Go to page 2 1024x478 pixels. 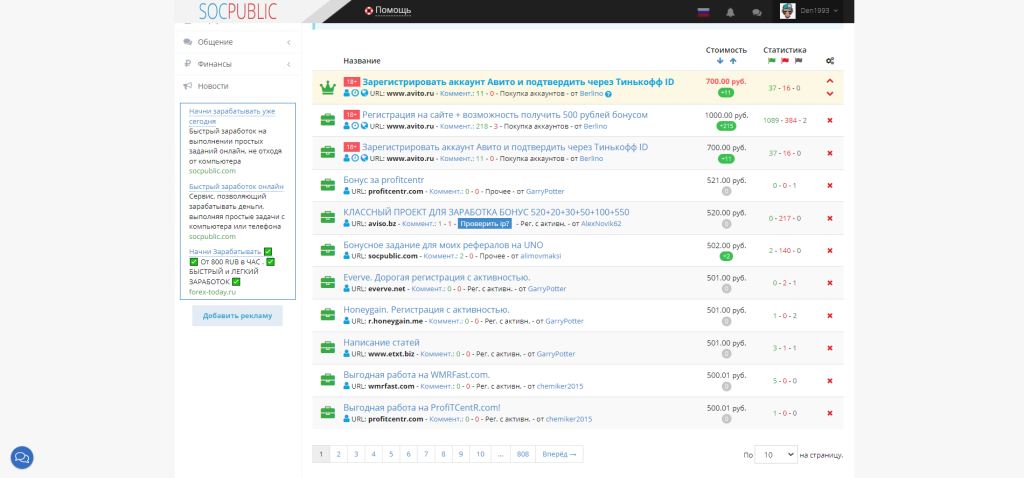[338, 454]
